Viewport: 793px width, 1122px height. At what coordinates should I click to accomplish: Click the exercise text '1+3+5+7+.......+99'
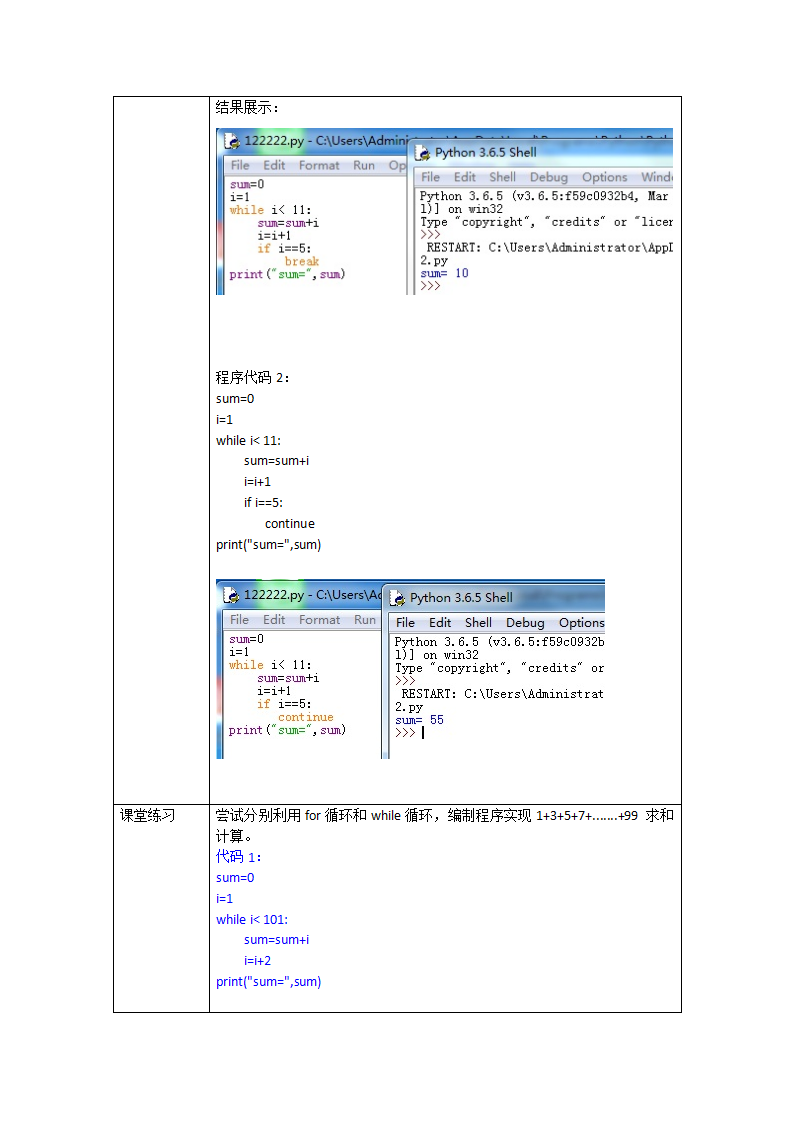587,816
